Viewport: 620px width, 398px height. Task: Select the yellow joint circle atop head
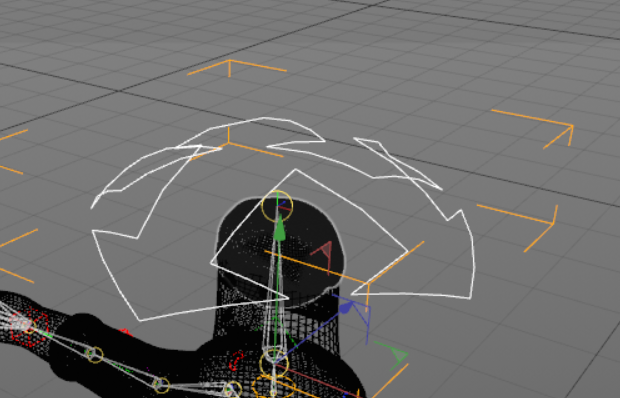pyautogui.click(x=277, y=206)
